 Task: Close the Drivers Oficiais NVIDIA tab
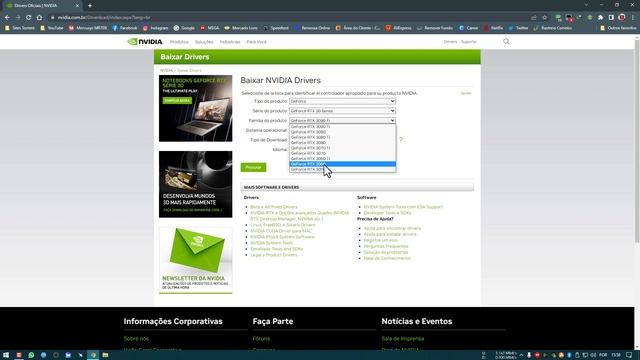tap(77, 6)
